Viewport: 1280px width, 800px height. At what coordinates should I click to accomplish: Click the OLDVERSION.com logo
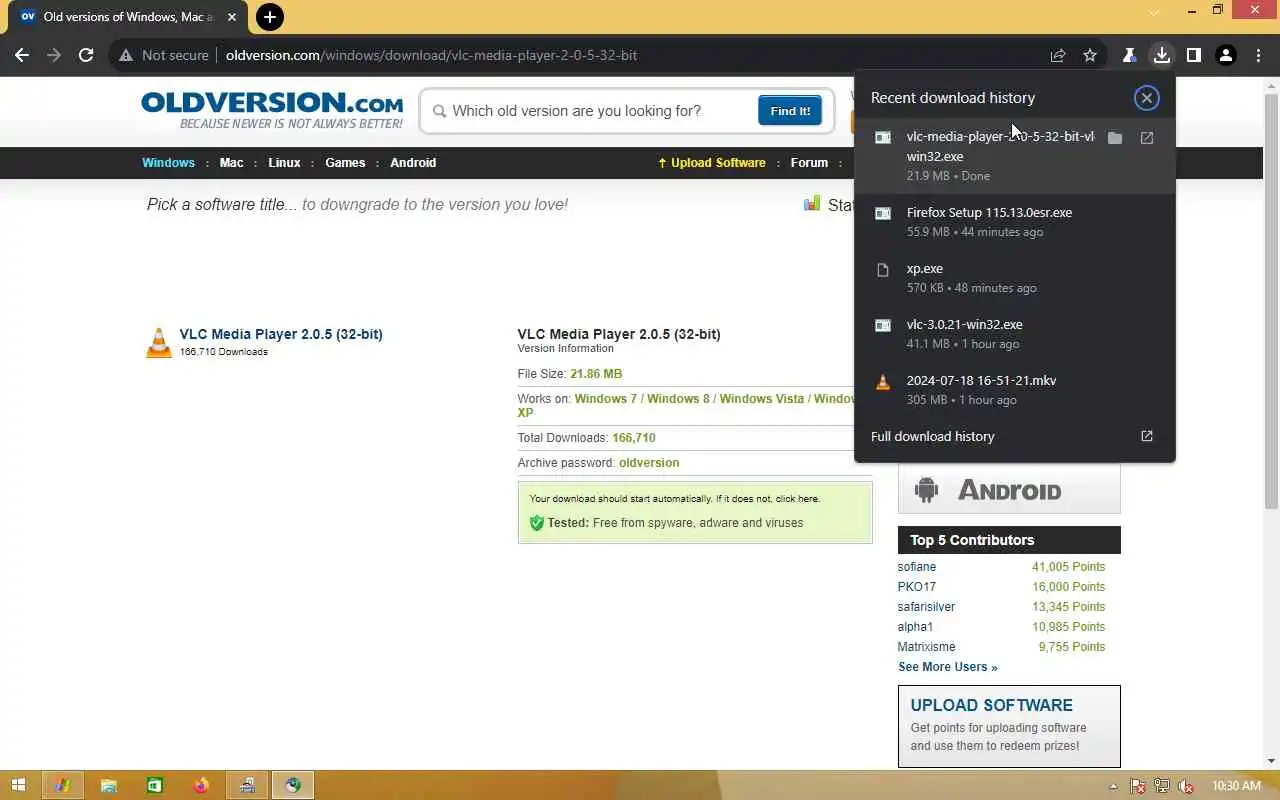click(272, 110)
